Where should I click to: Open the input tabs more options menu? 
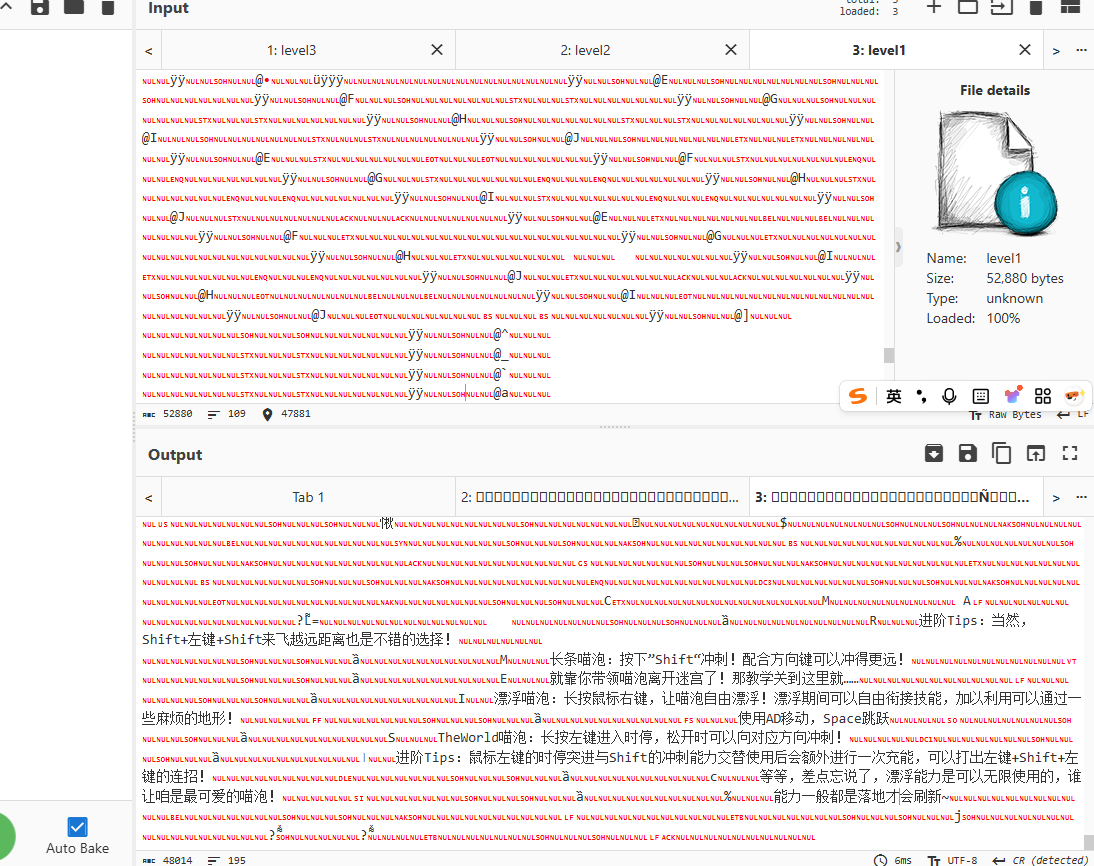coord(1081,50)
